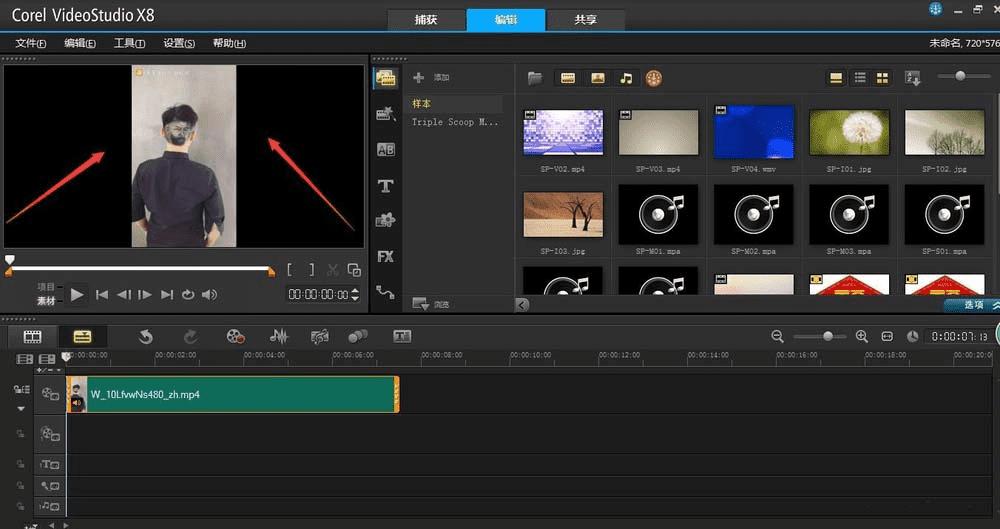Click the undo arrow in timeline toolbar

pyautogui.click(x=146, y=337)
